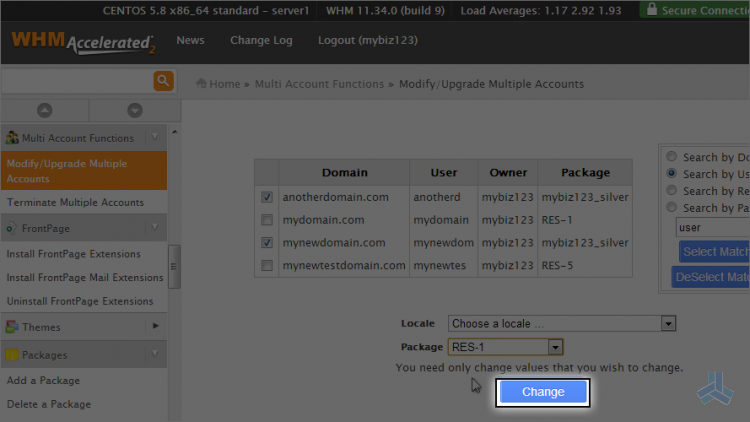Check the mydomain.com row checkbox

tap(267, 220)
